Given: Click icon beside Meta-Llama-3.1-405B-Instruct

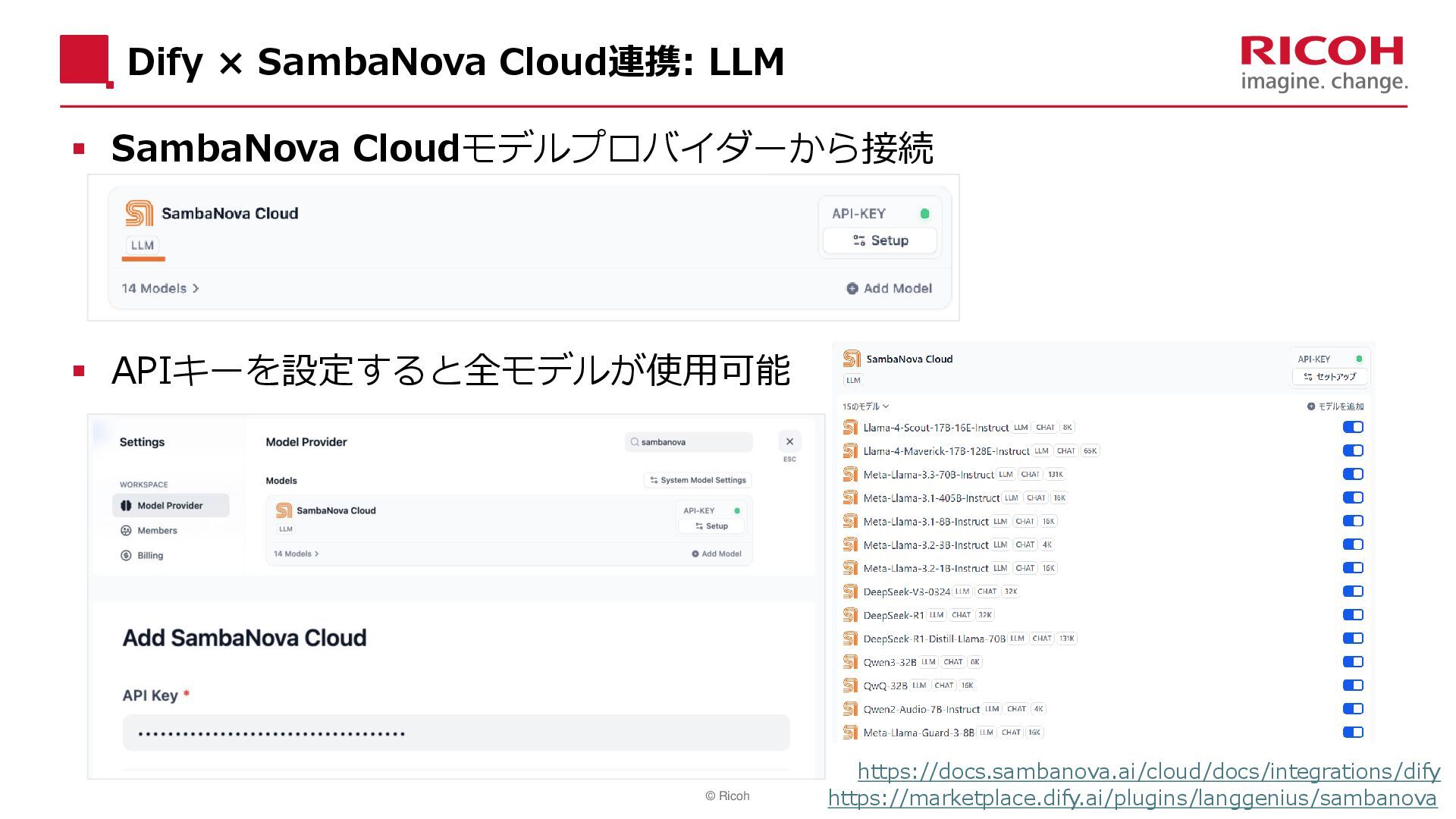Looking at the screenshot, I should [850, 498].
